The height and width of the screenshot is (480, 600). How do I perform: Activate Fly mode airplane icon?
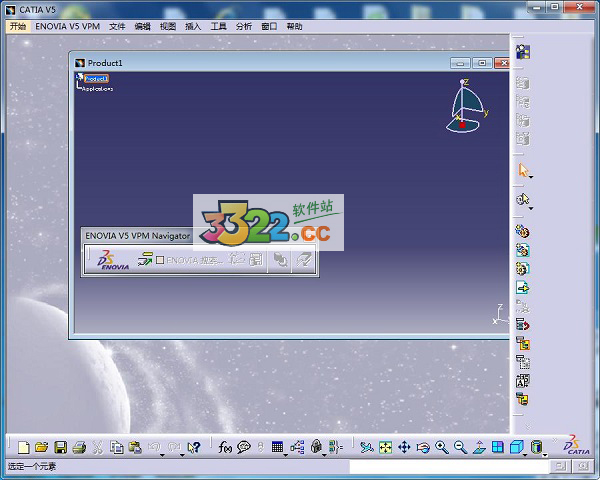(x=367, y=447)
